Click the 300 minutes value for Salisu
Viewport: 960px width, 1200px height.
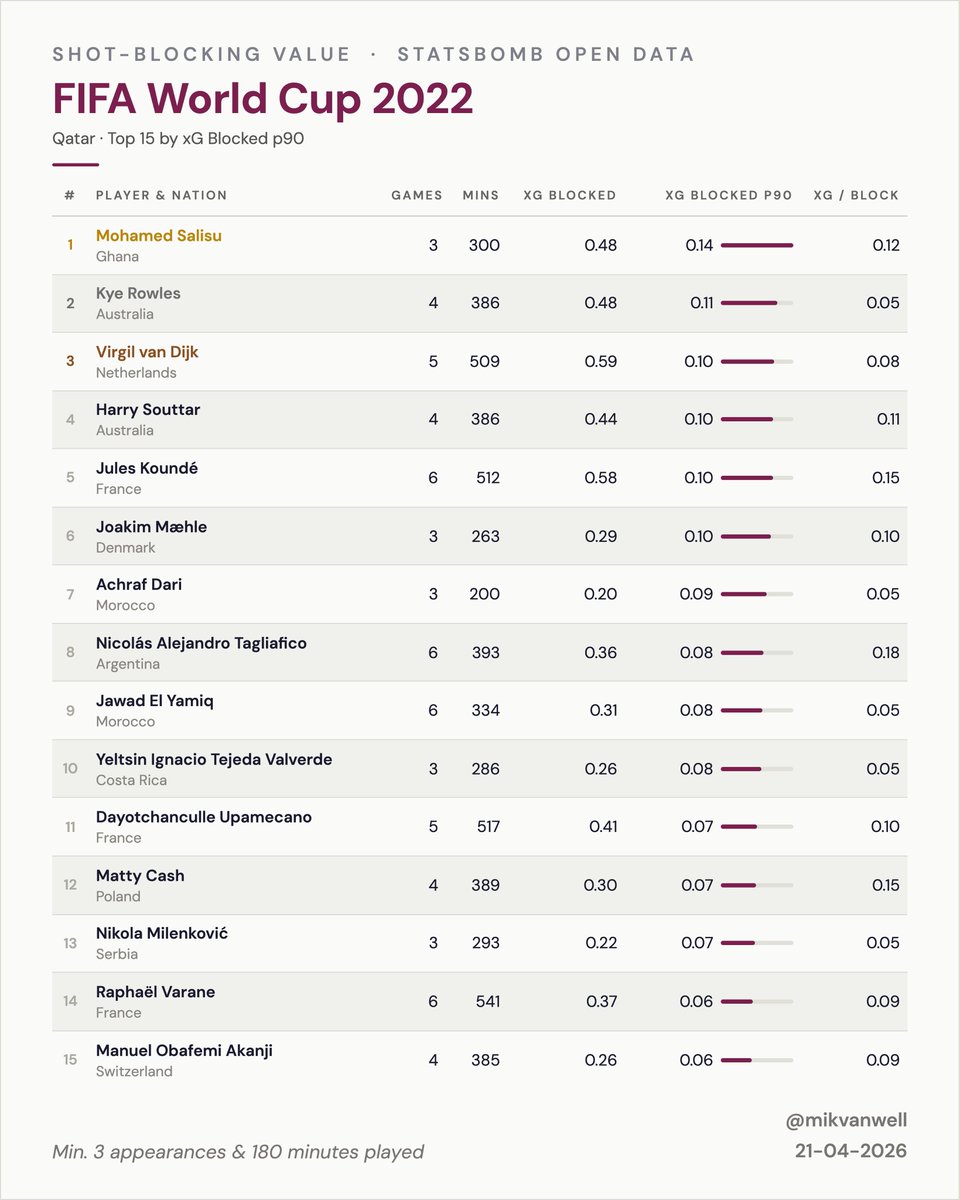click(484, 245)
